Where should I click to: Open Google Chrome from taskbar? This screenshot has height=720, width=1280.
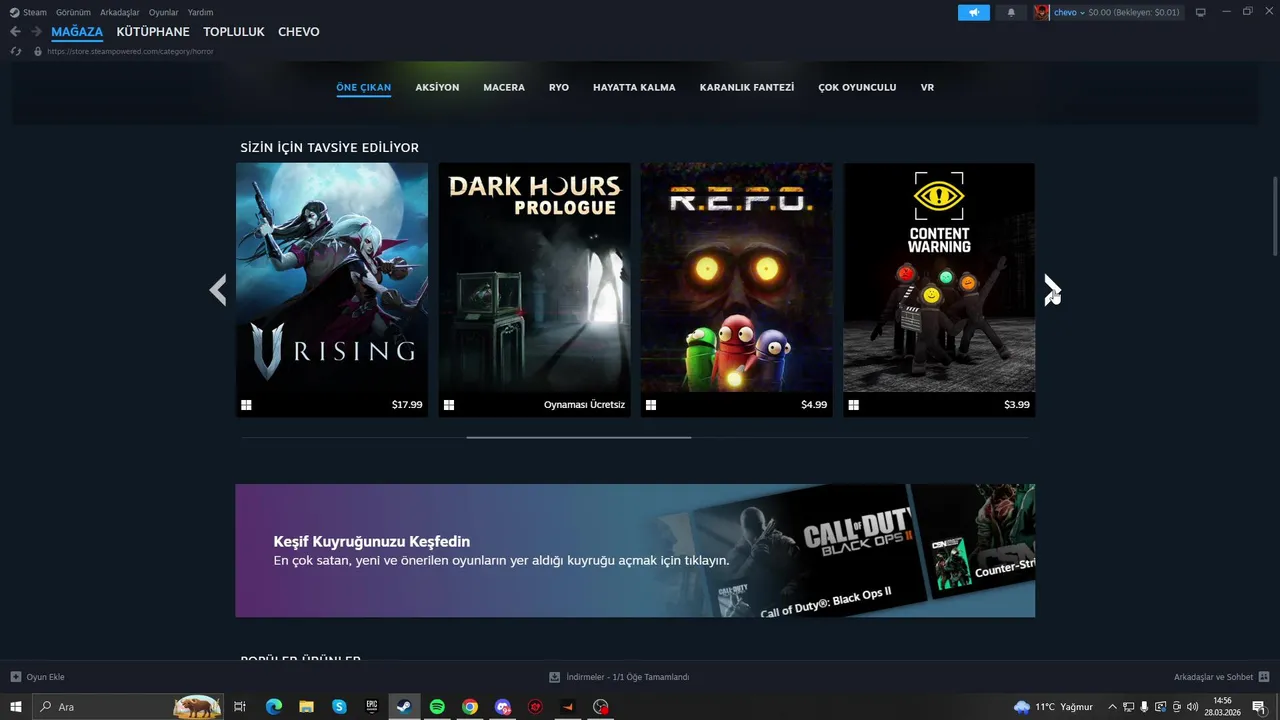(470, 707)
